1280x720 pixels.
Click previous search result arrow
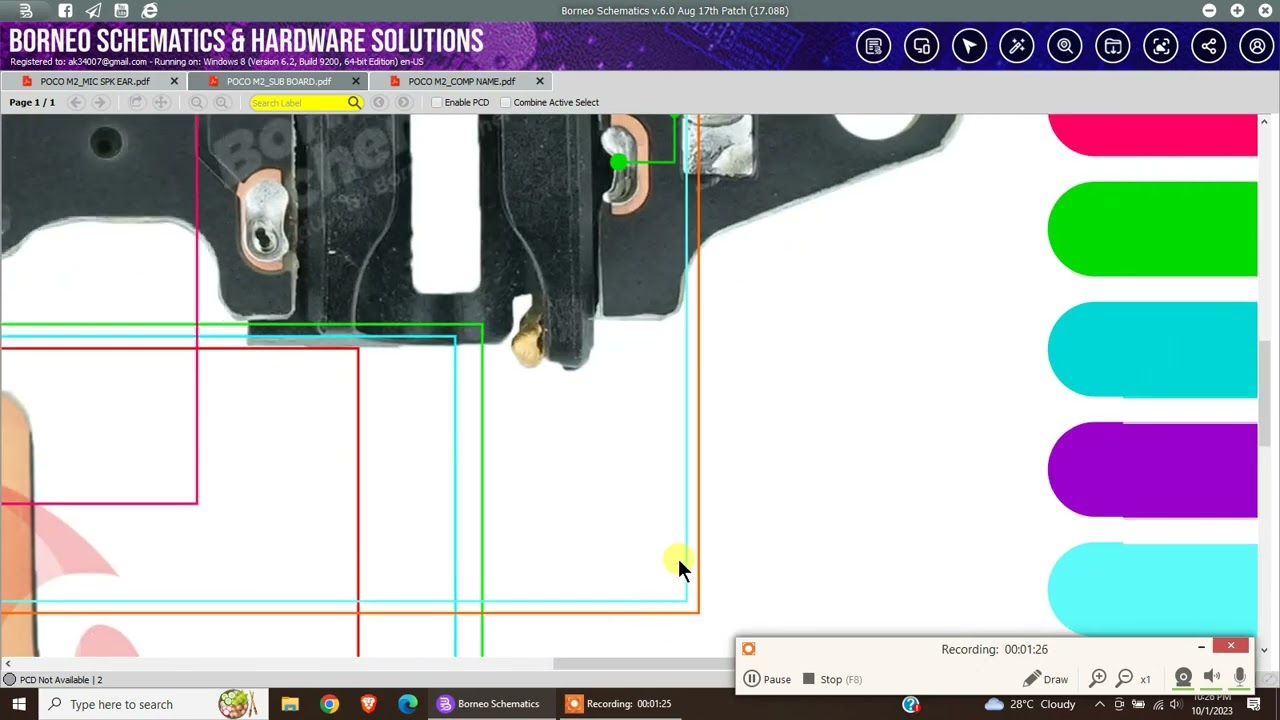click(379, 102)
